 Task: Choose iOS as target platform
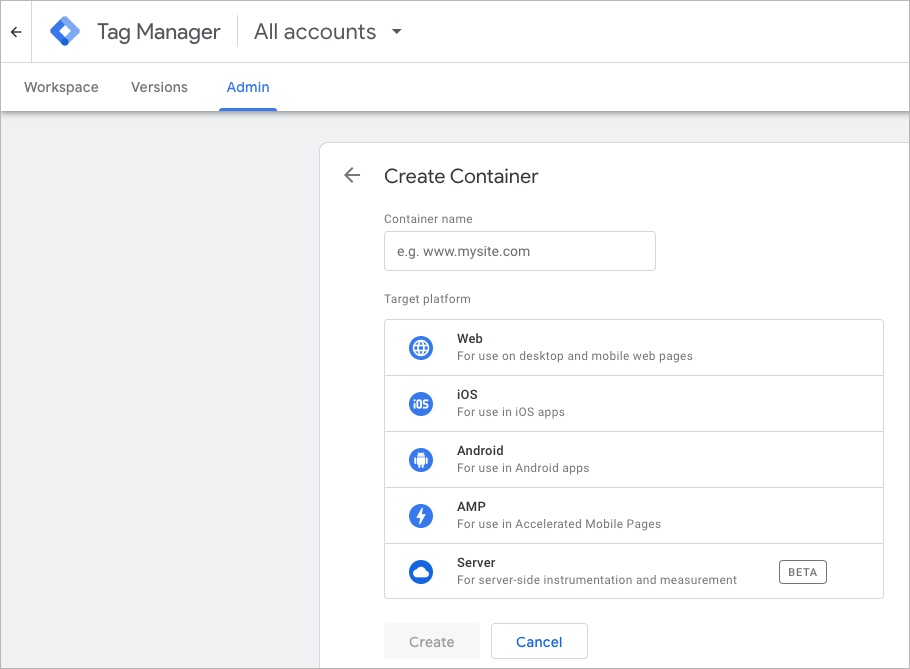(x=634, y=404)
